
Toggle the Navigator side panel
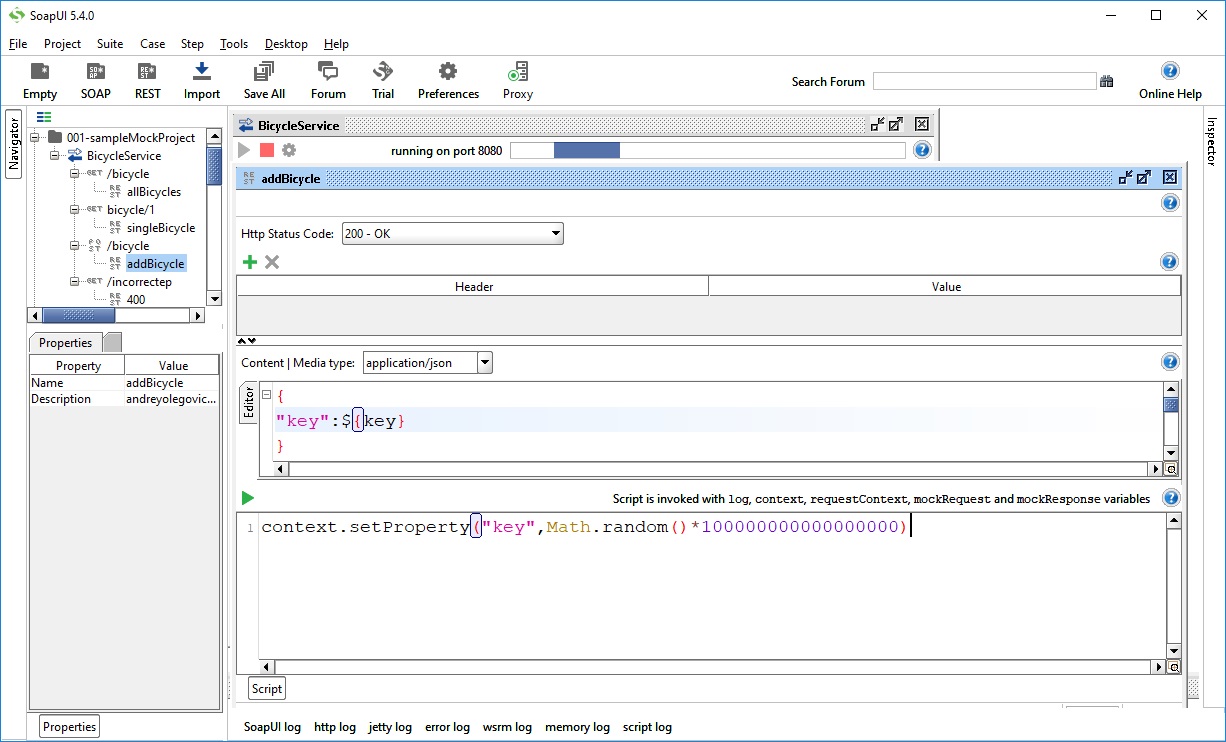[x=14, y=144]
